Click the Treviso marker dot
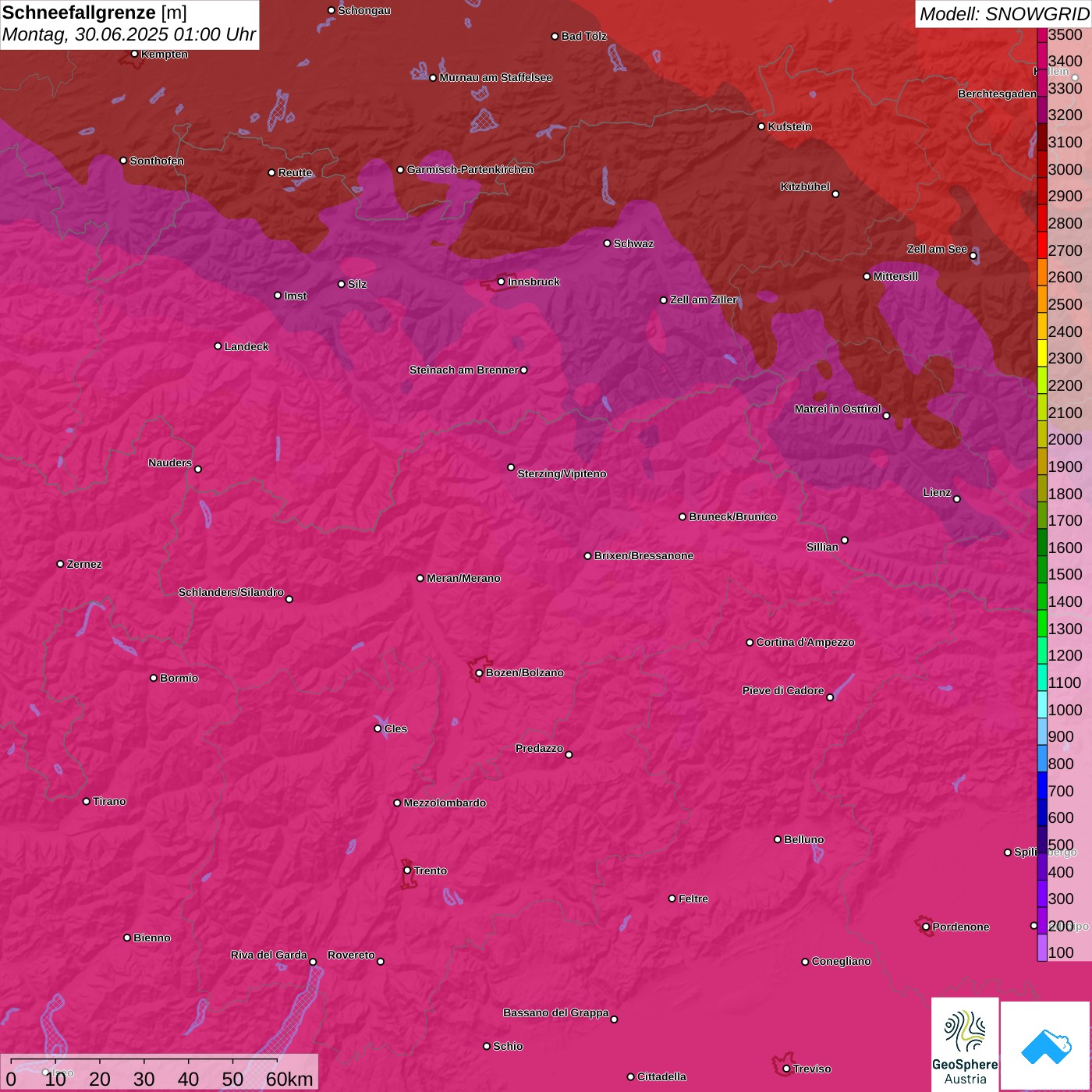1092x1092 pixels. pos(786,1069)
